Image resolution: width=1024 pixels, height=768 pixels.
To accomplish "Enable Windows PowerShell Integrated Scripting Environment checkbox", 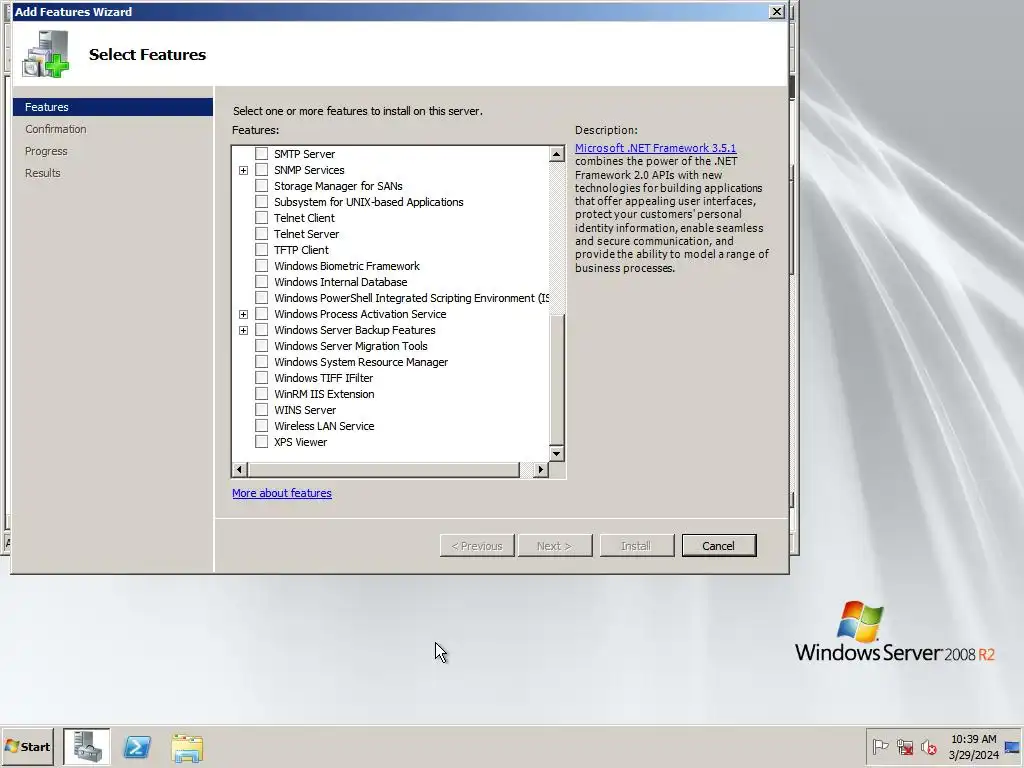I will click(261, 298).
